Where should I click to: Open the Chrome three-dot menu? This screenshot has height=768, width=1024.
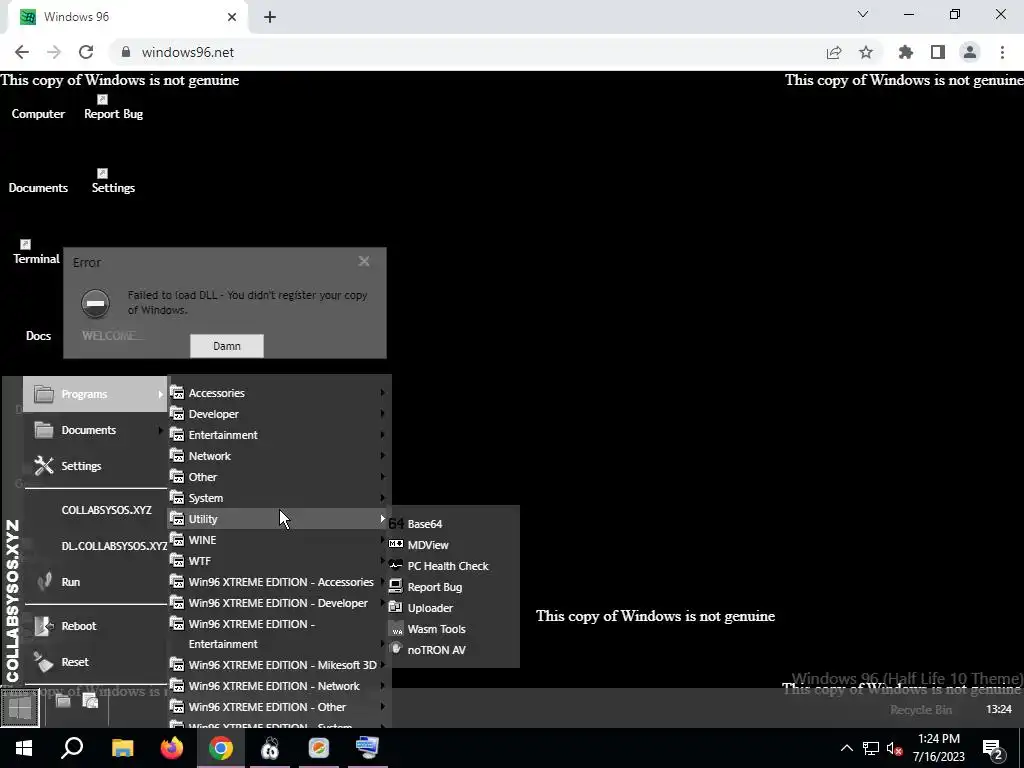tap(1002, 52)
